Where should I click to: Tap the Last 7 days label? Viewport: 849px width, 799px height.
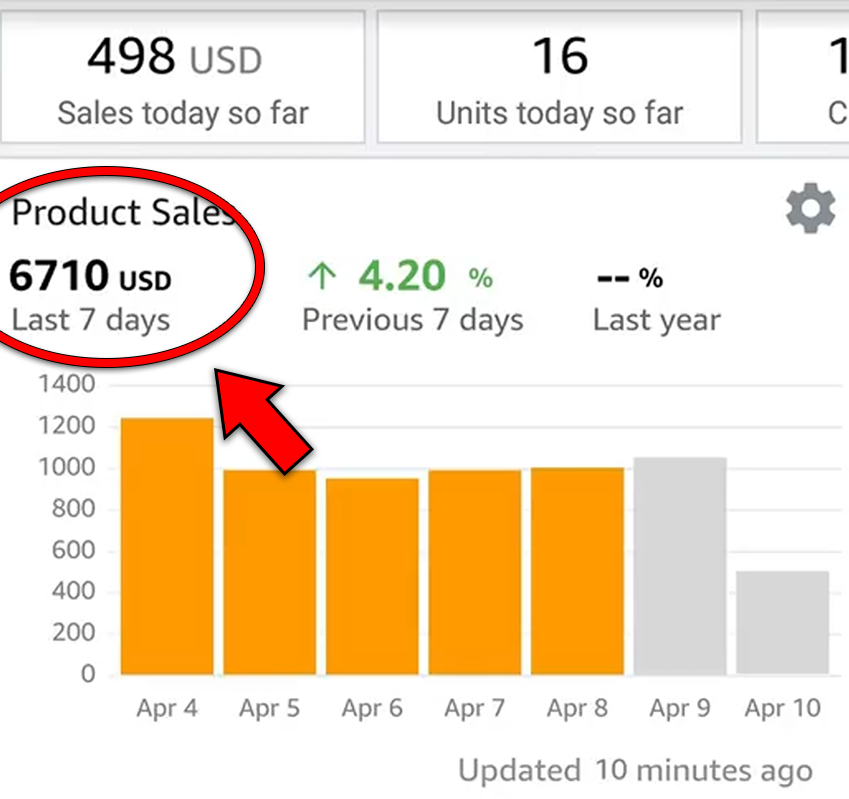[x=90, y=321]
